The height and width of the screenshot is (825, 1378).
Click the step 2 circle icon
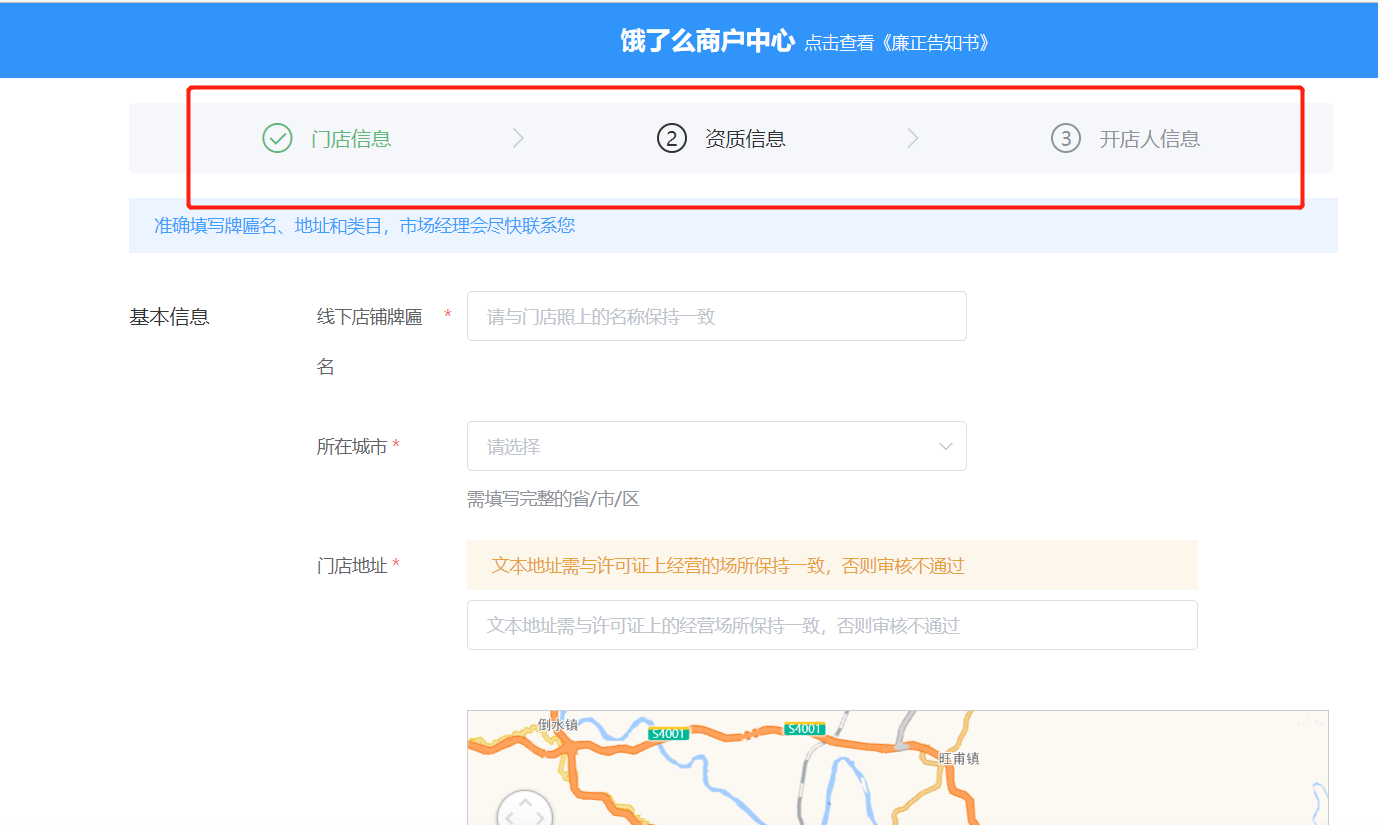672,138
